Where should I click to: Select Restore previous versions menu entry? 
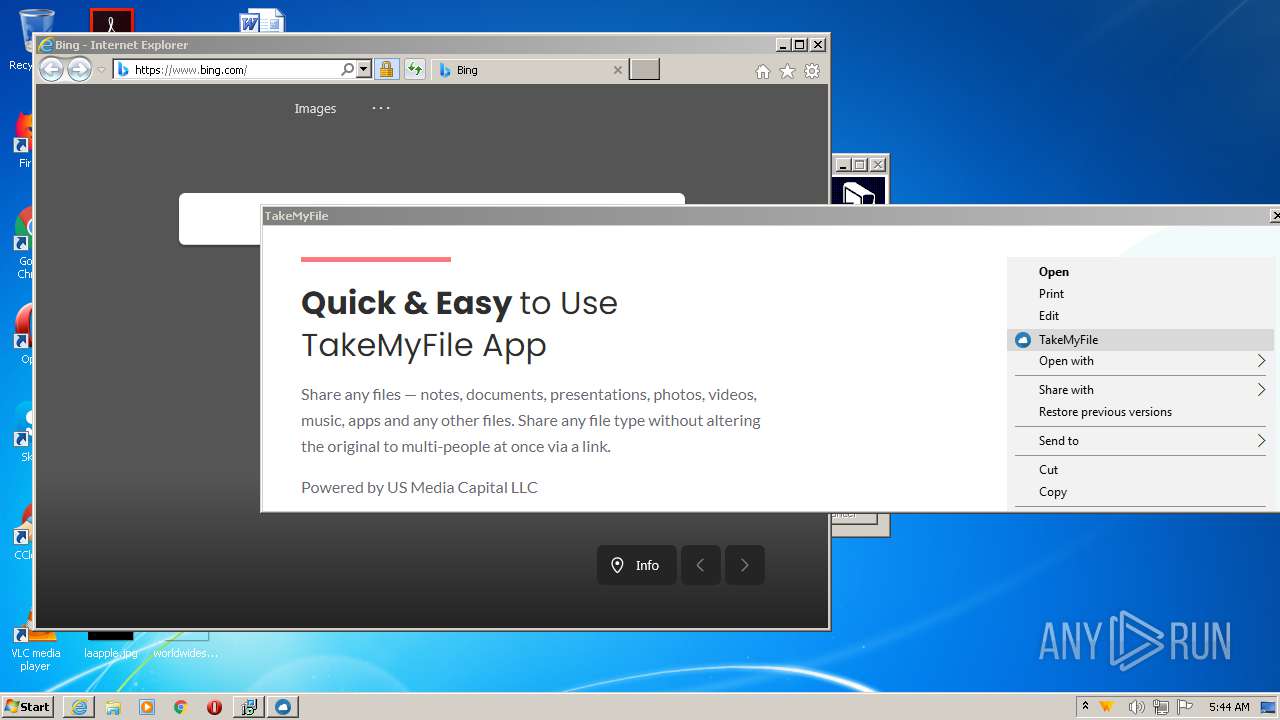(1142, 412)
